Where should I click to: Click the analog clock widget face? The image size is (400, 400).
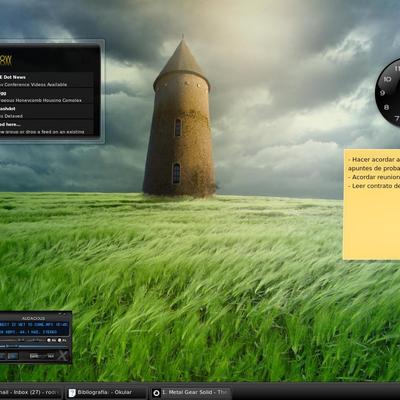coord(388,92)
